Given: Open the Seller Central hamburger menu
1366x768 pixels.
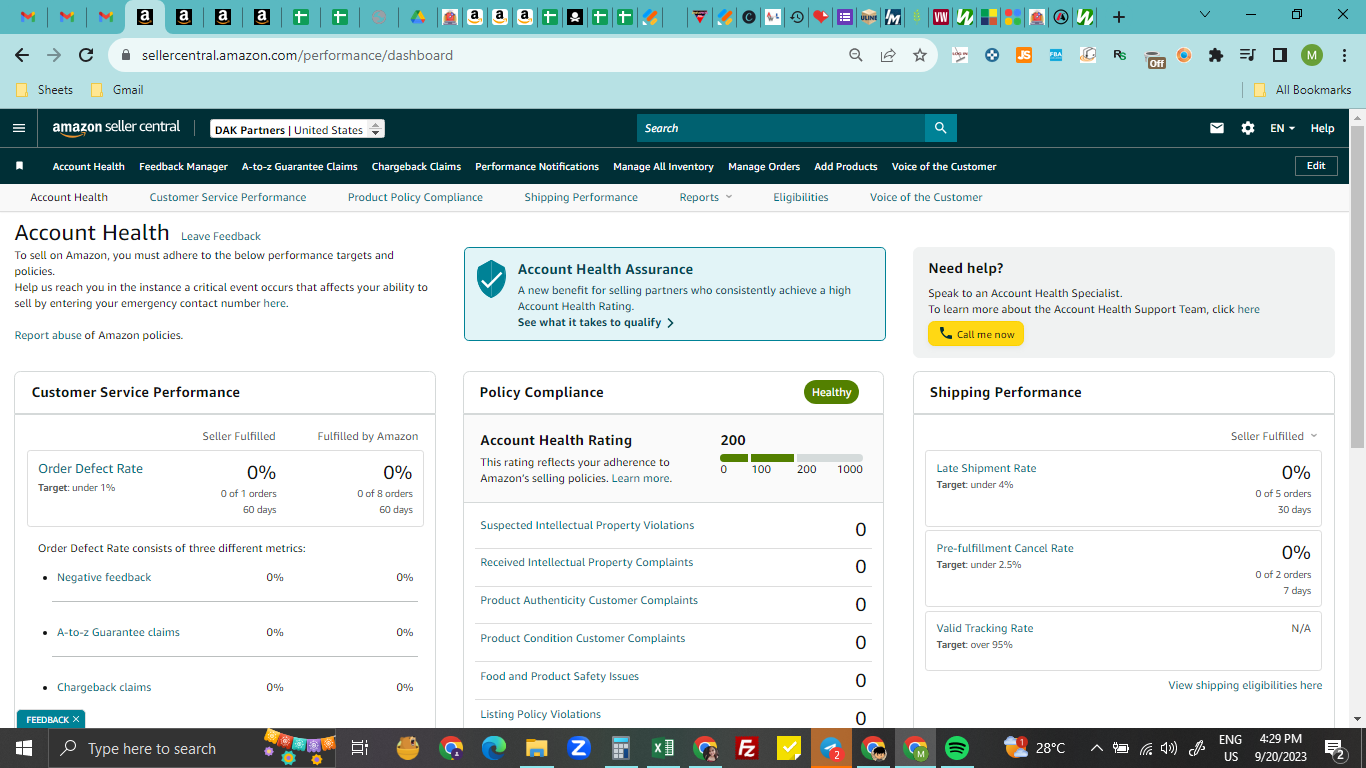Looking at the screenshot, I should coord(19,128).
